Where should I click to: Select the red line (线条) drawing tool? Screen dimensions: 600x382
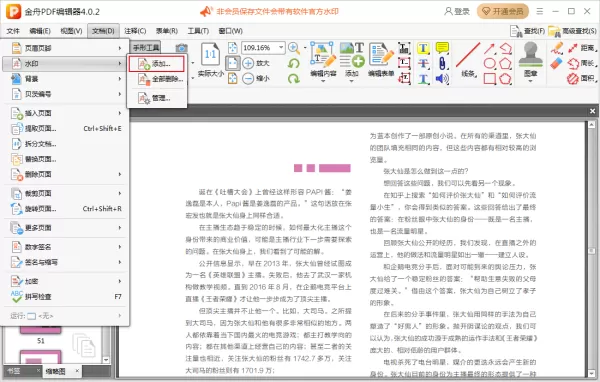468,56
